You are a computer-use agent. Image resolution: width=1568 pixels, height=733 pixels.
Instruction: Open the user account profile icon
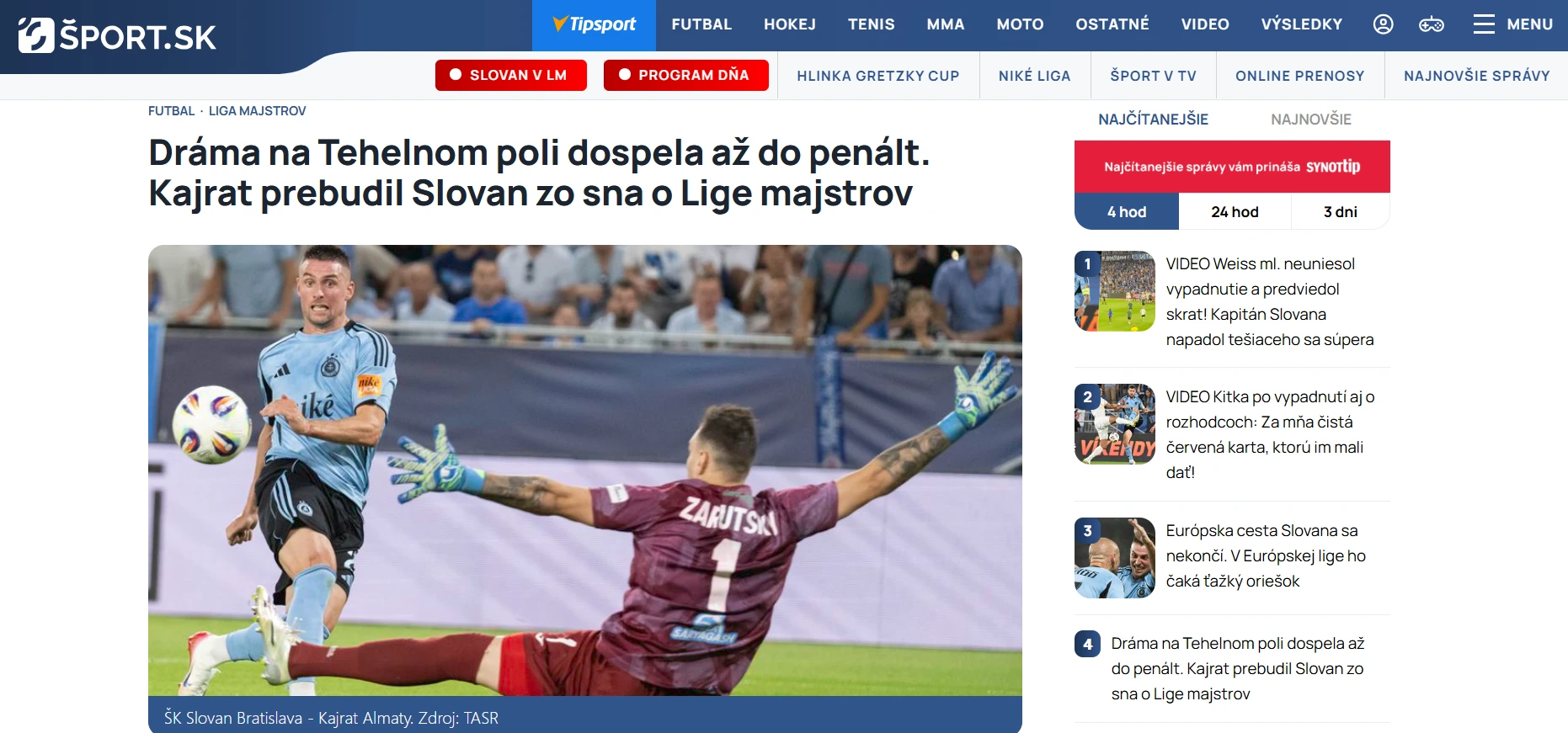1383,24
